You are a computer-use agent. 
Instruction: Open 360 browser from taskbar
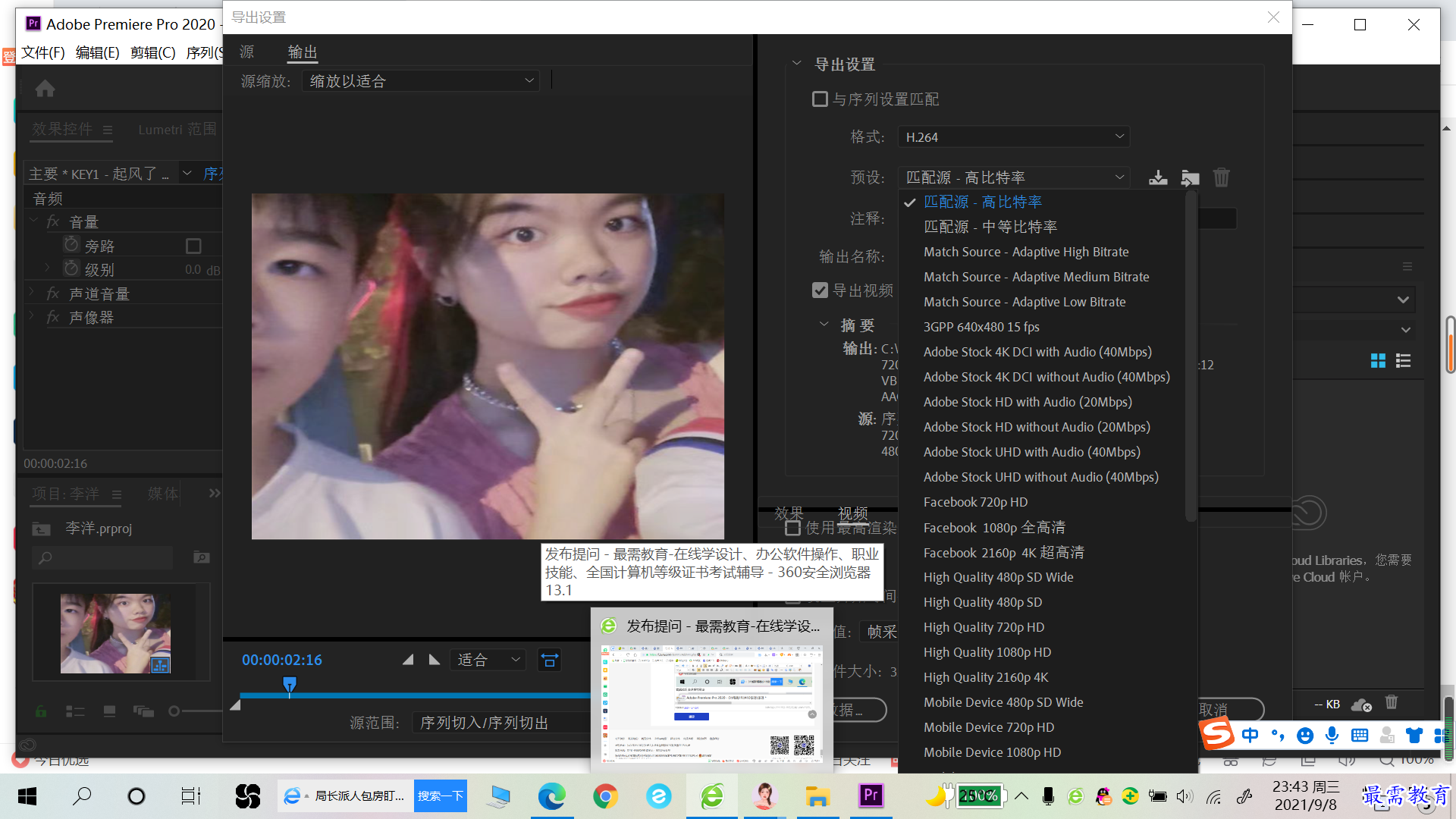coord(712,795)
